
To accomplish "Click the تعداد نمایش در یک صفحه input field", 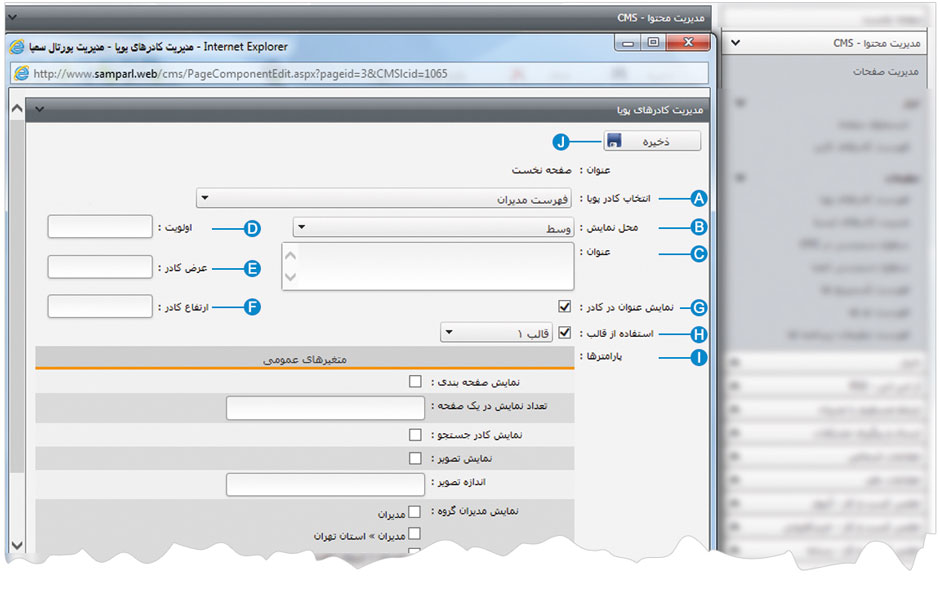I will coord(326,408).
